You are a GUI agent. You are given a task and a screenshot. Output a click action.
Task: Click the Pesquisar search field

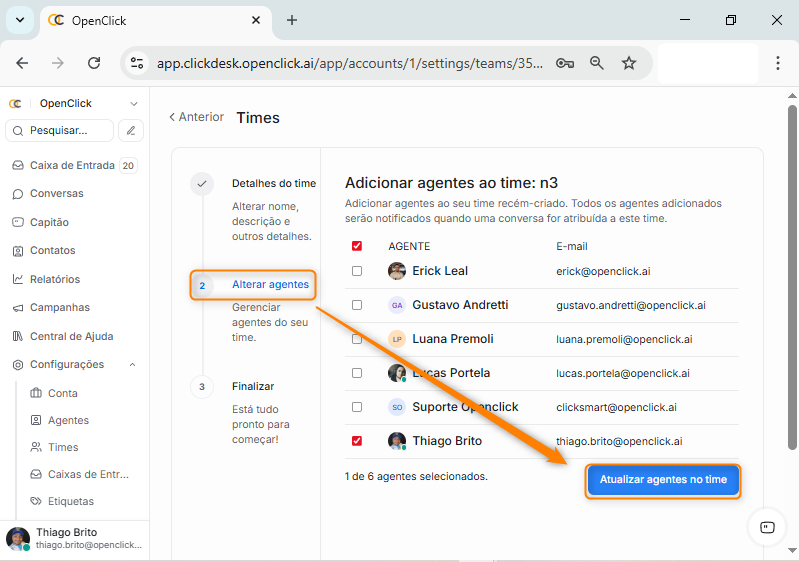coord(60,130)
